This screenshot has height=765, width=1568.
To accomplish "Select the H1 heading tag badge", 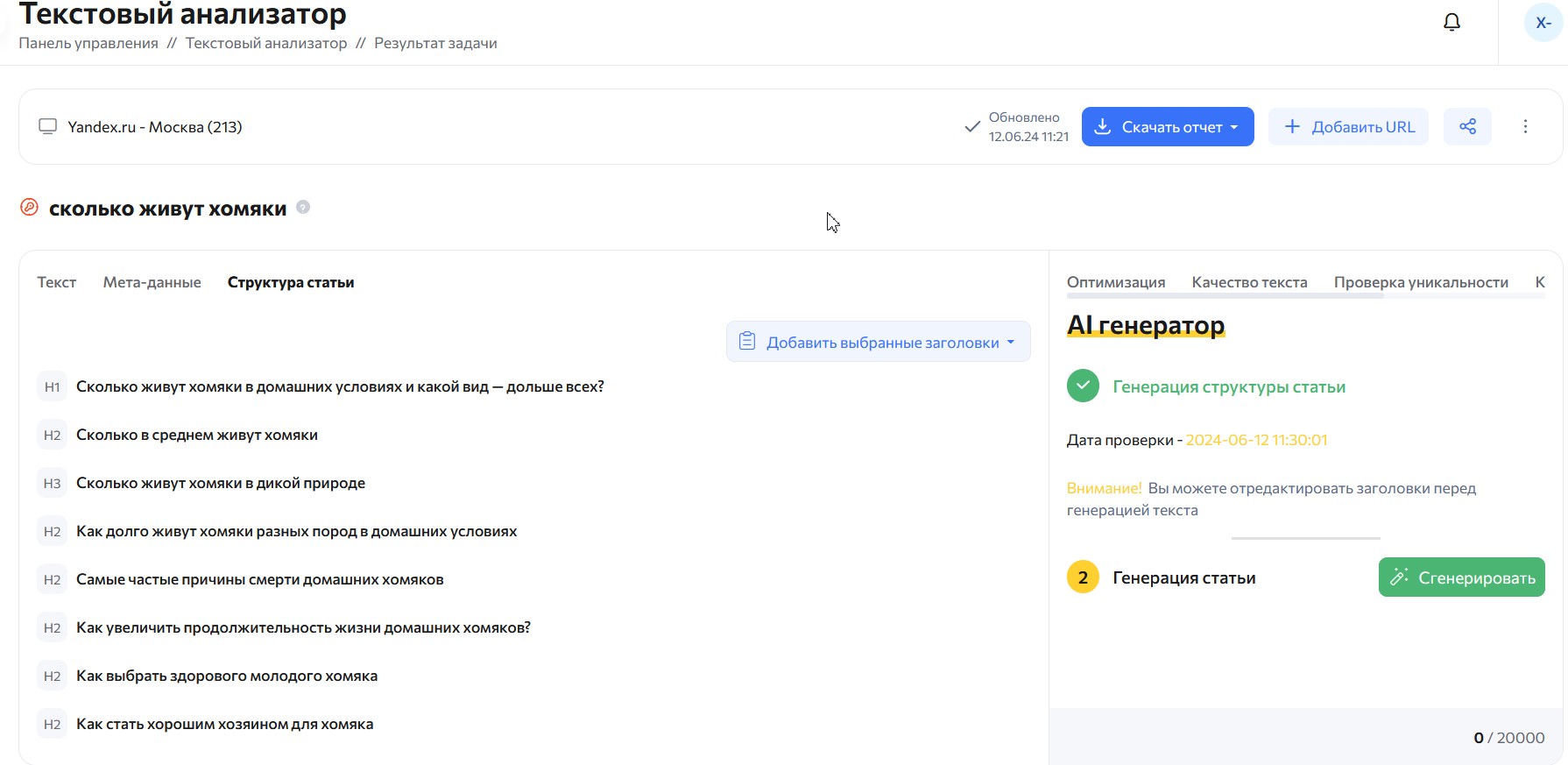I will 53,387.
